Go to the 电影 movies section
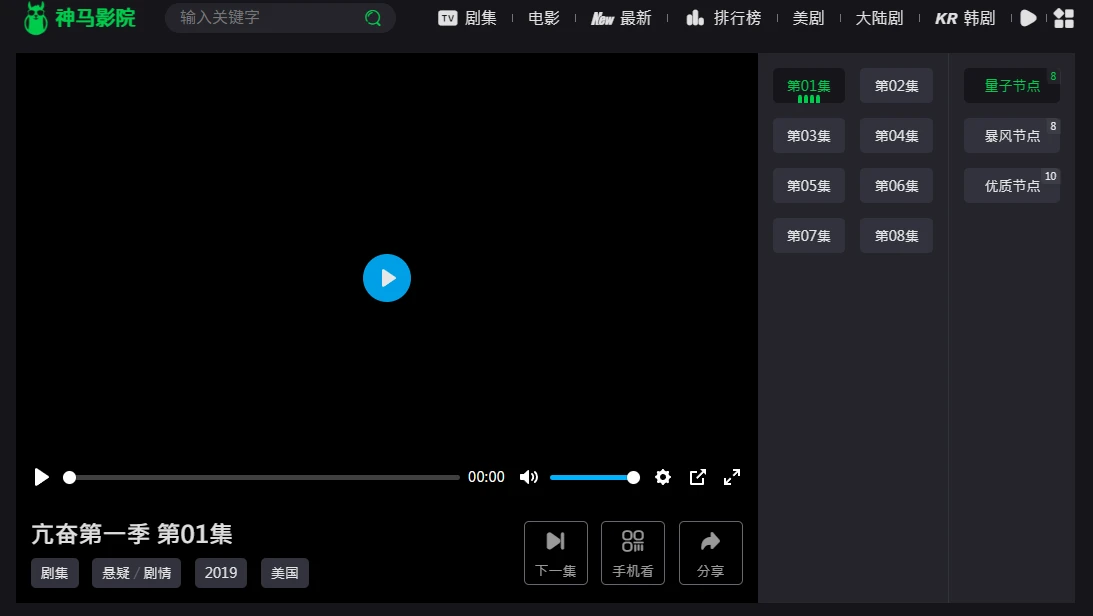Image resolution: width=1093 pixels, height=616 pixels. (x=544, y=18)
